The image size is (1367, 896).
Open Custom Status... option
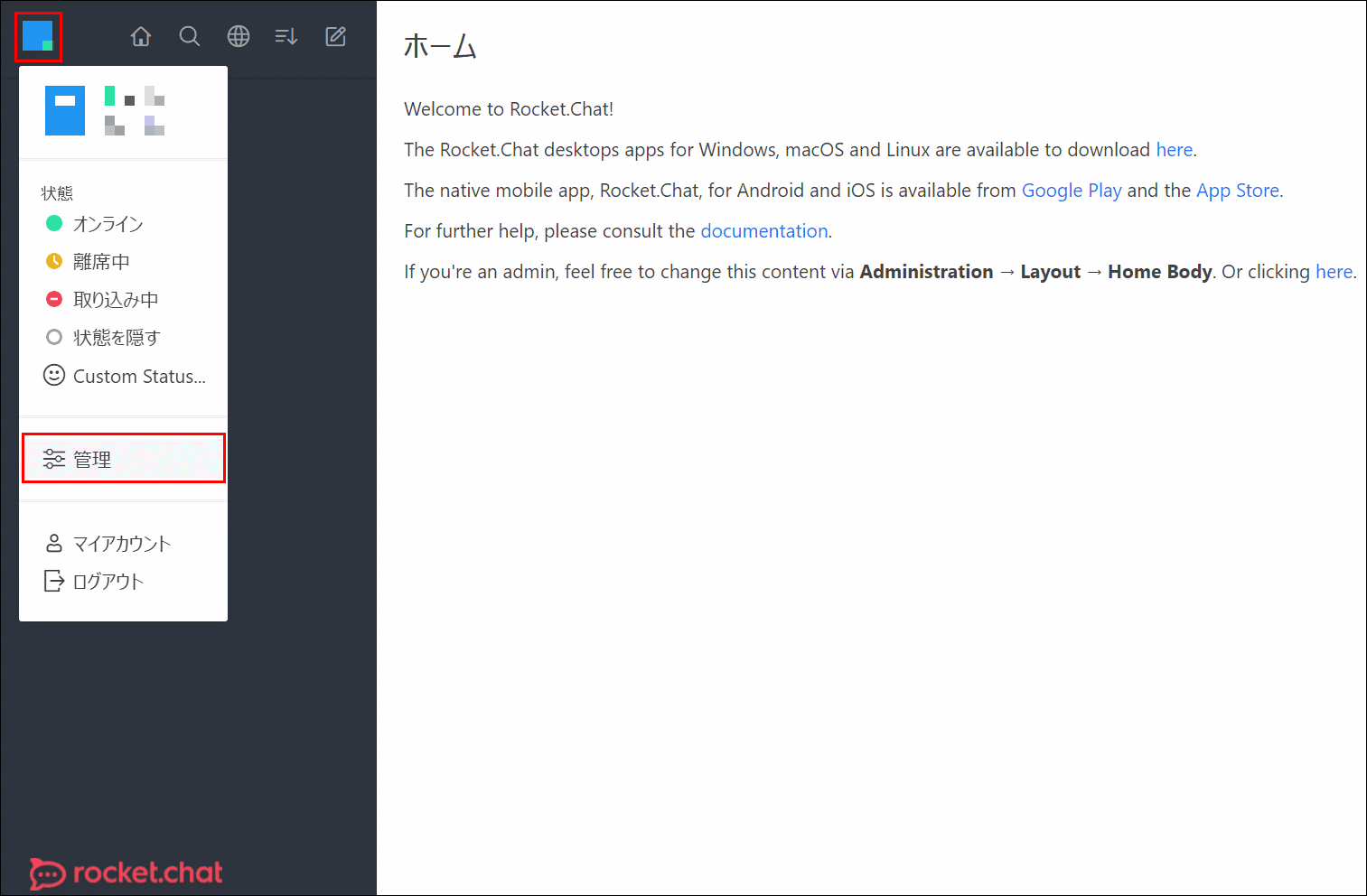pyautogui.click(x=123, y=376)
